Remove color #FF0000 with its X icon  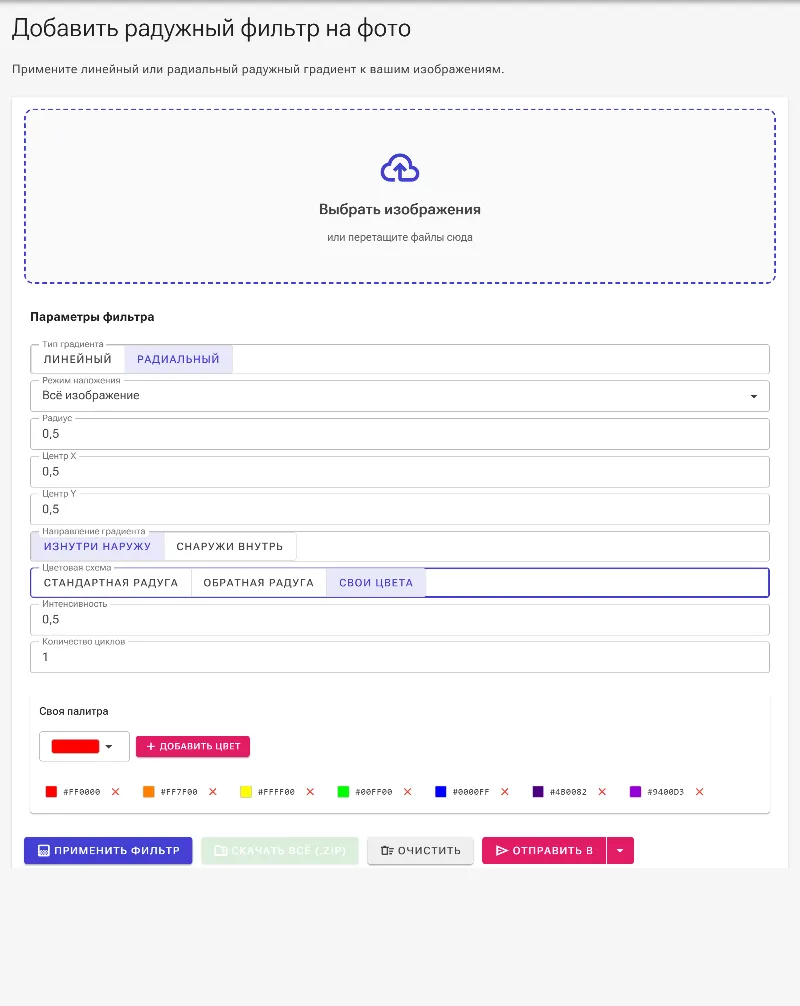coord(115,792)
